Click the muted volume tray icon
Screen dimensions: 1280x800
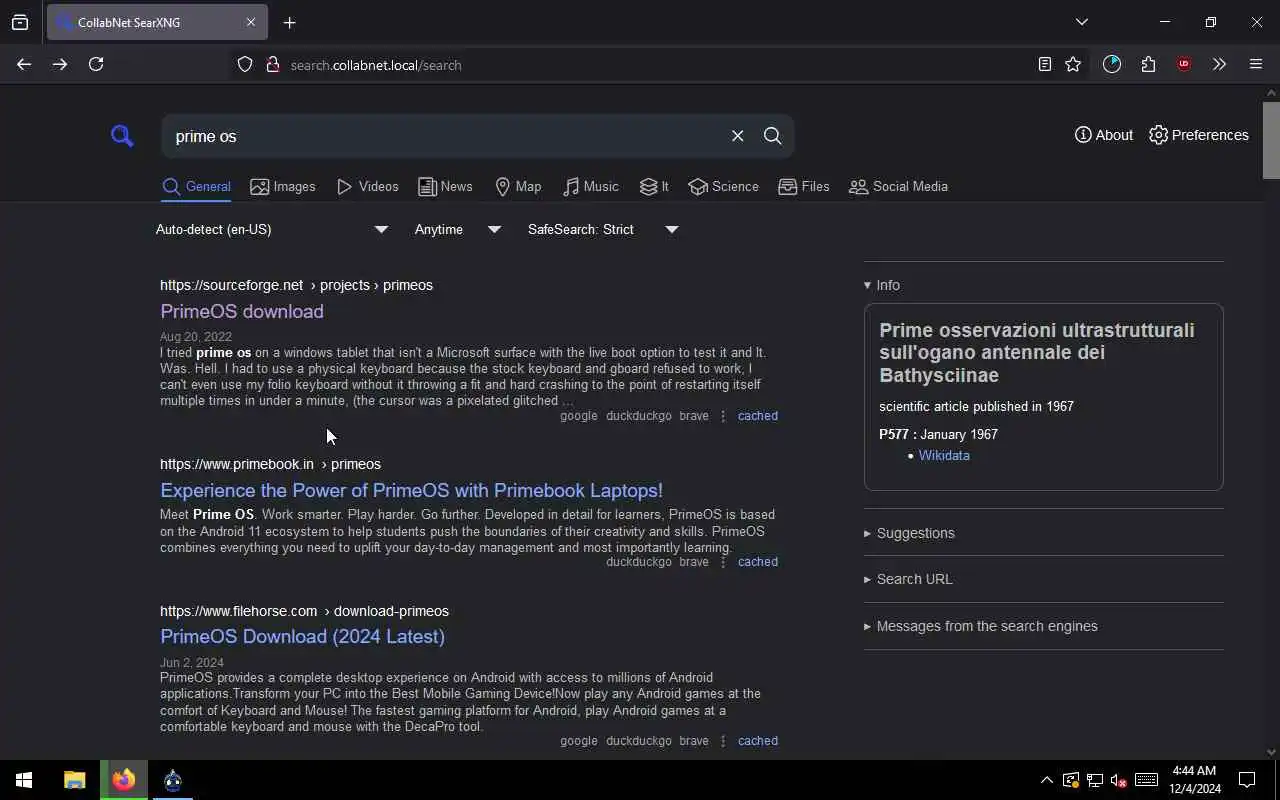coord(1119,780)
